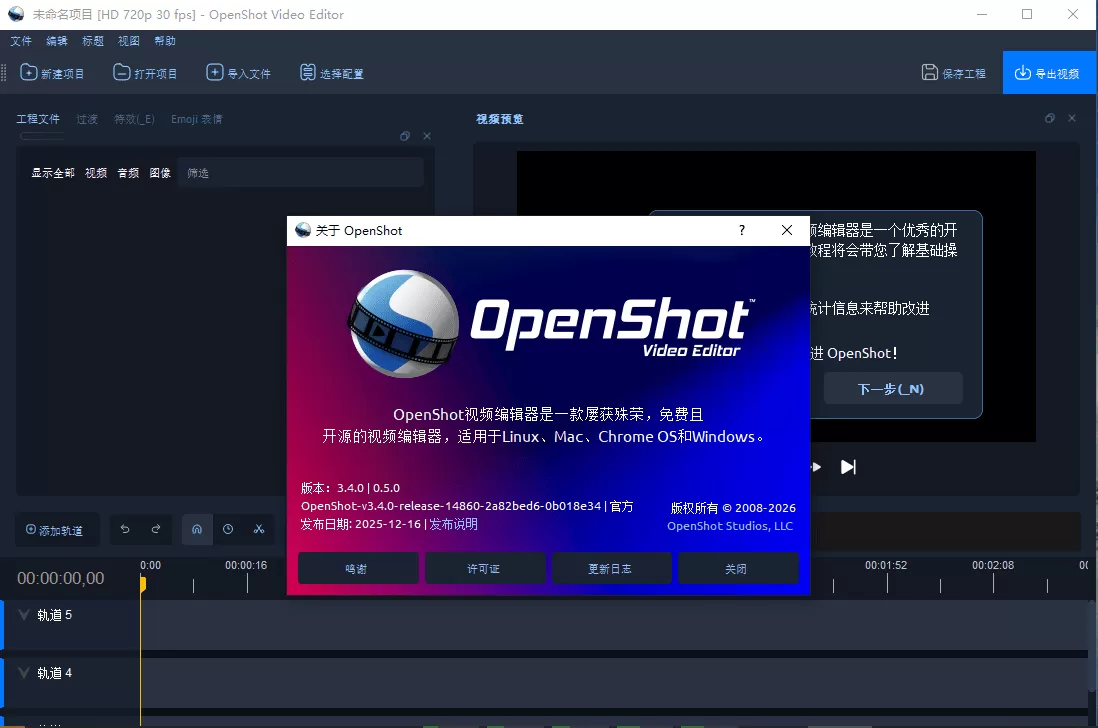Switch to the 过渡 transitions tab
The height and width of the screenshot is (728, 1098).
click(x=88, y=119)
